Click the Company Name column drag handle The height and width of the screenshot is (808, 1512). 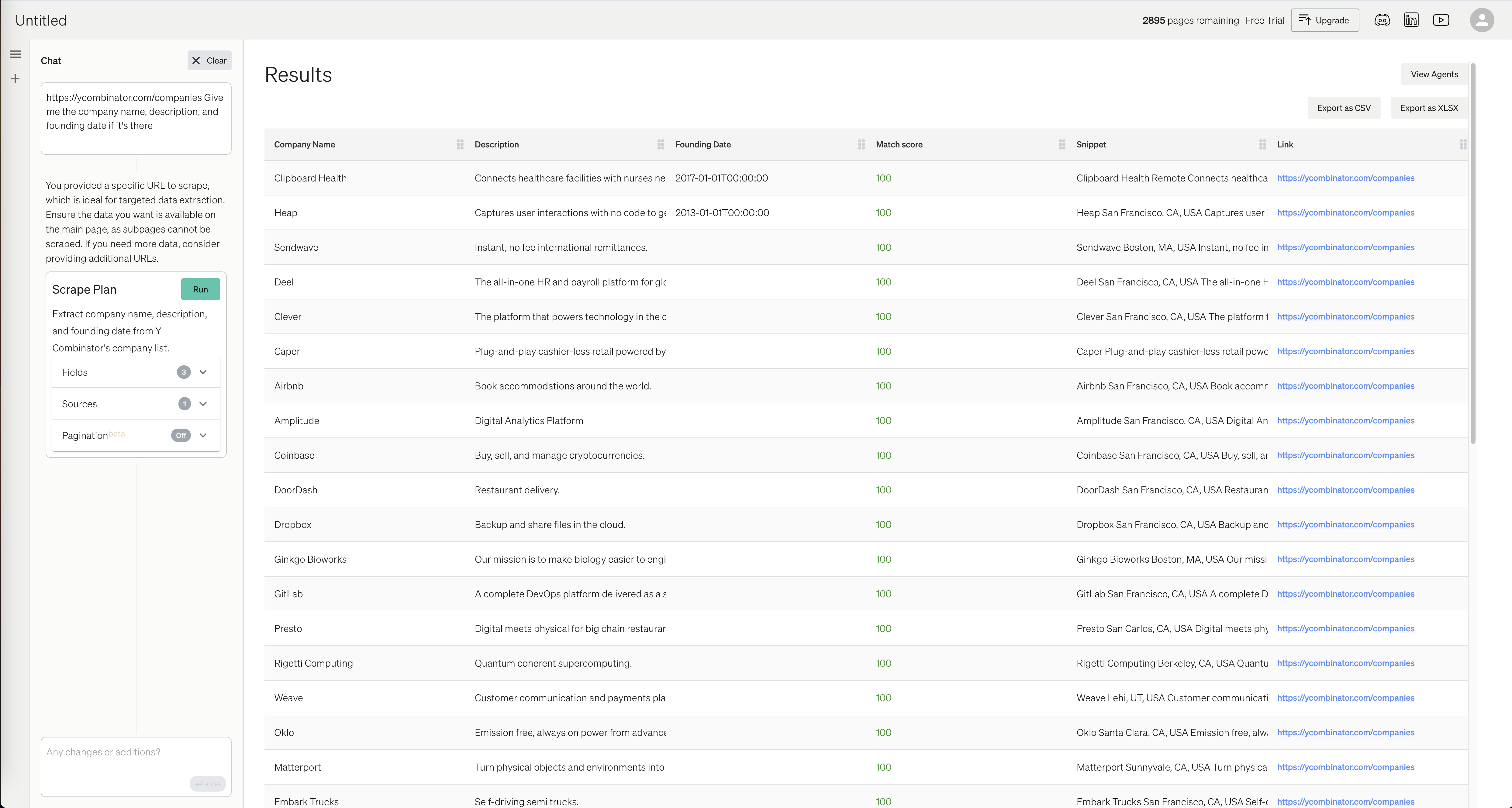coord(460,144)
